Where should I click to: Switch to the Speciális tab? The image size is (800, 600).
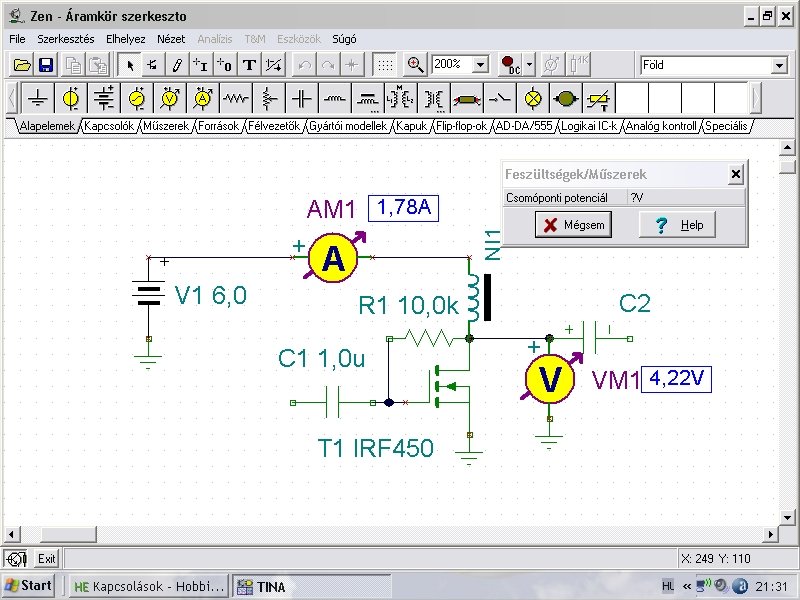[x=727, y=126]
